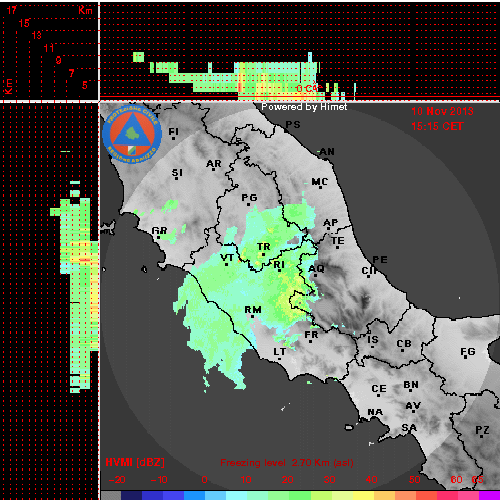Screen dimensions: 500x500
Task: Select the 'FG' city label on map
Action: point(468,351)
